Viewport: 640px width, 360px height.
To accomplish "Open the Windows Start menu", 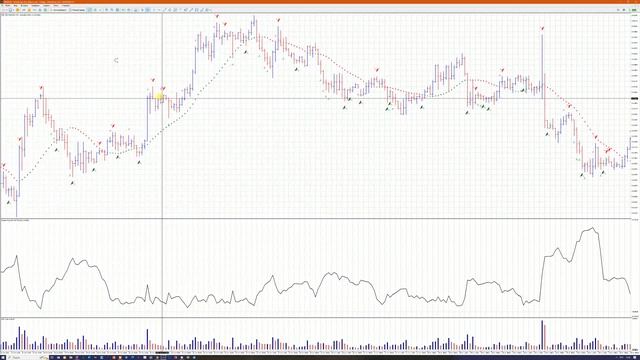I will 2,358.
